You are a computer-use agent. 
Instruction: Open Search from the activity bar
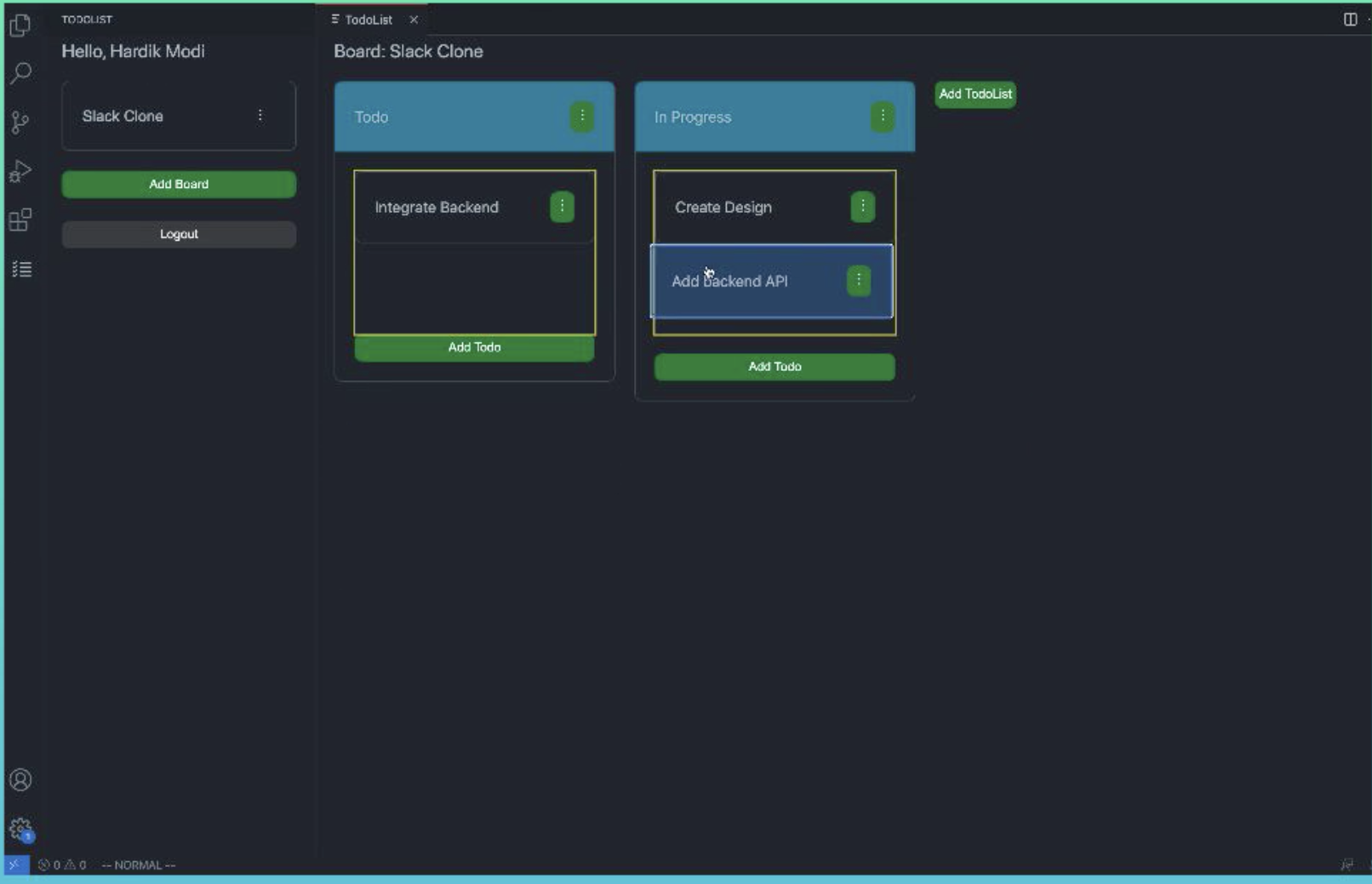[x=21, y=72]
